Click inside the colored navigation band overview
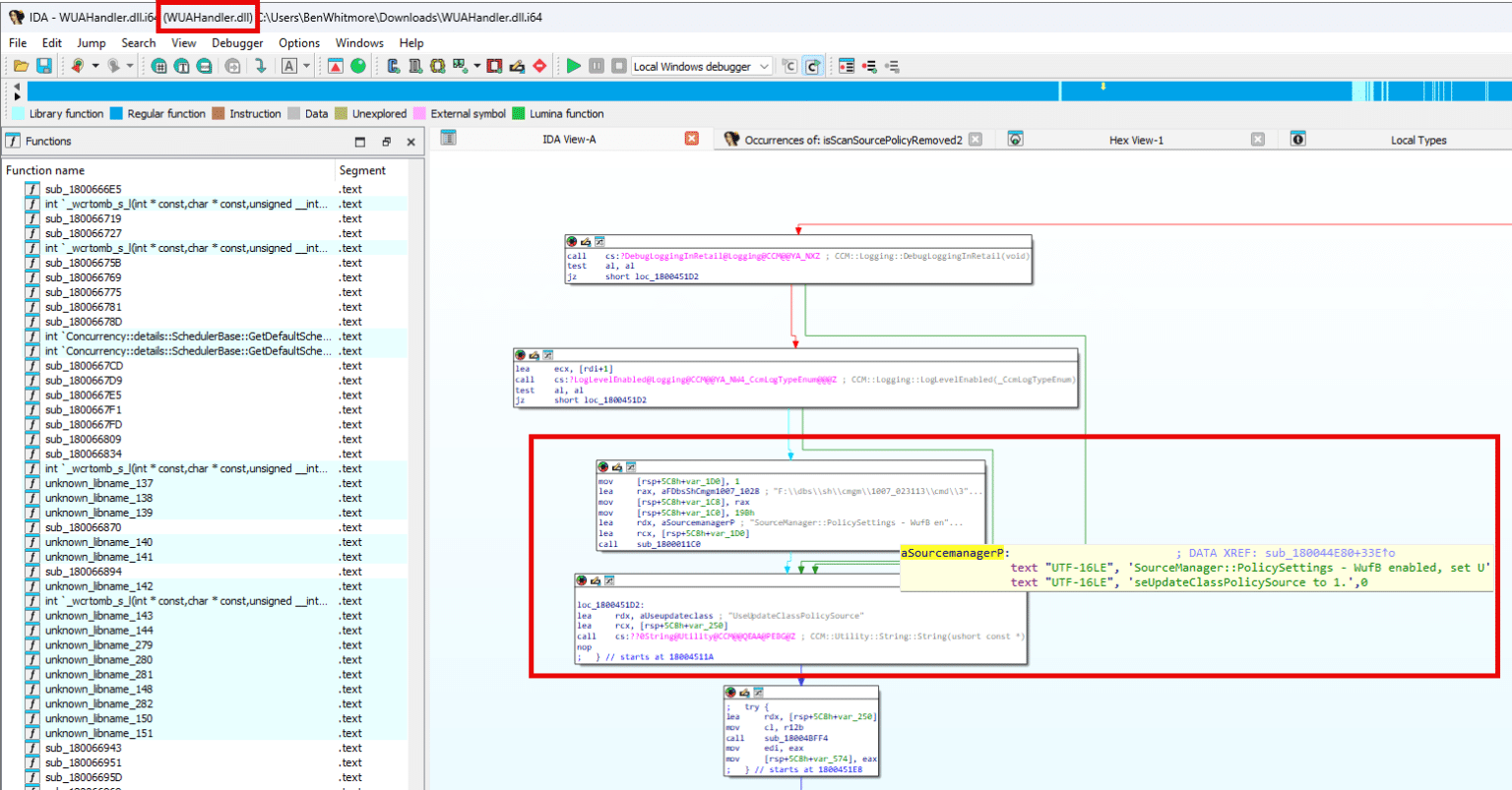The width and height of the screenshot is (1512, 790). (689, 89)
